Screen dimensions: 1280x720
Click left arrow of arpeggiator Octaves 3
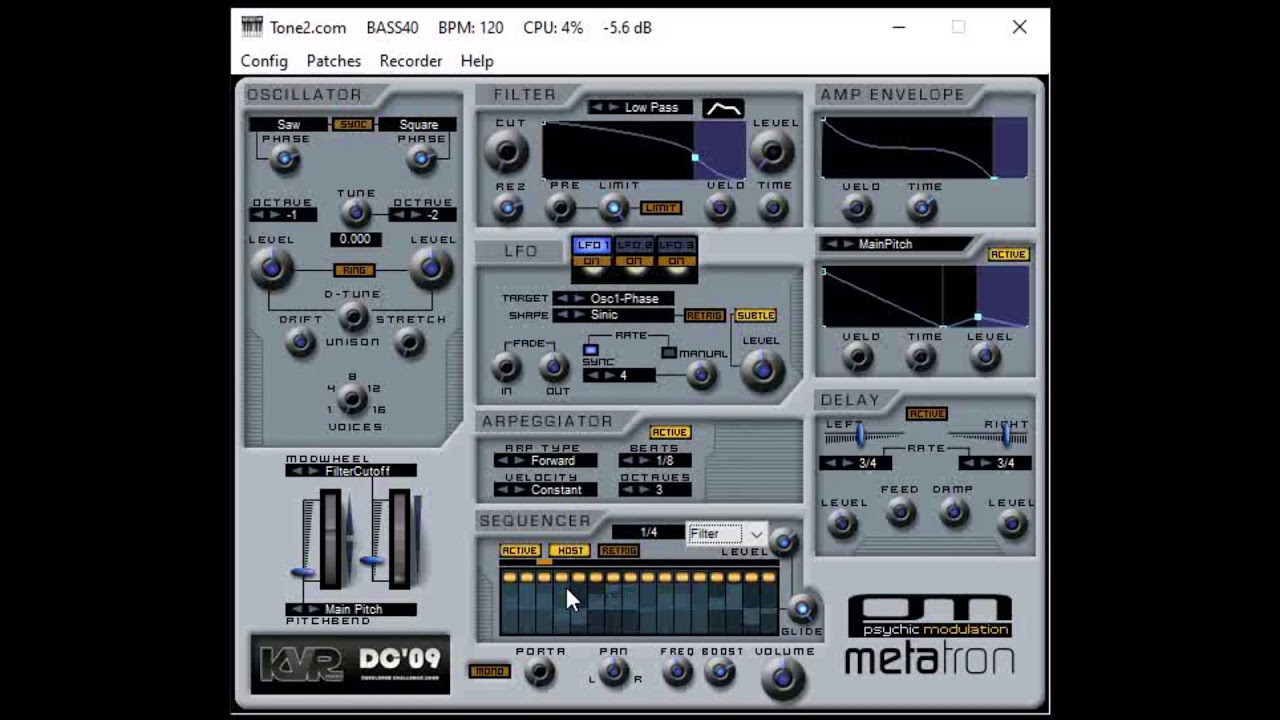(628, 490)
